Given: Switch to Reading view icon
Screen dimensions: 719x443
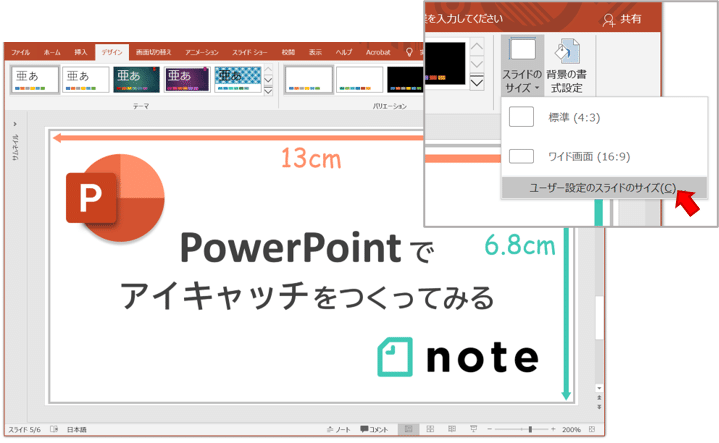Looking at the screenshot, I should point(452,429).
